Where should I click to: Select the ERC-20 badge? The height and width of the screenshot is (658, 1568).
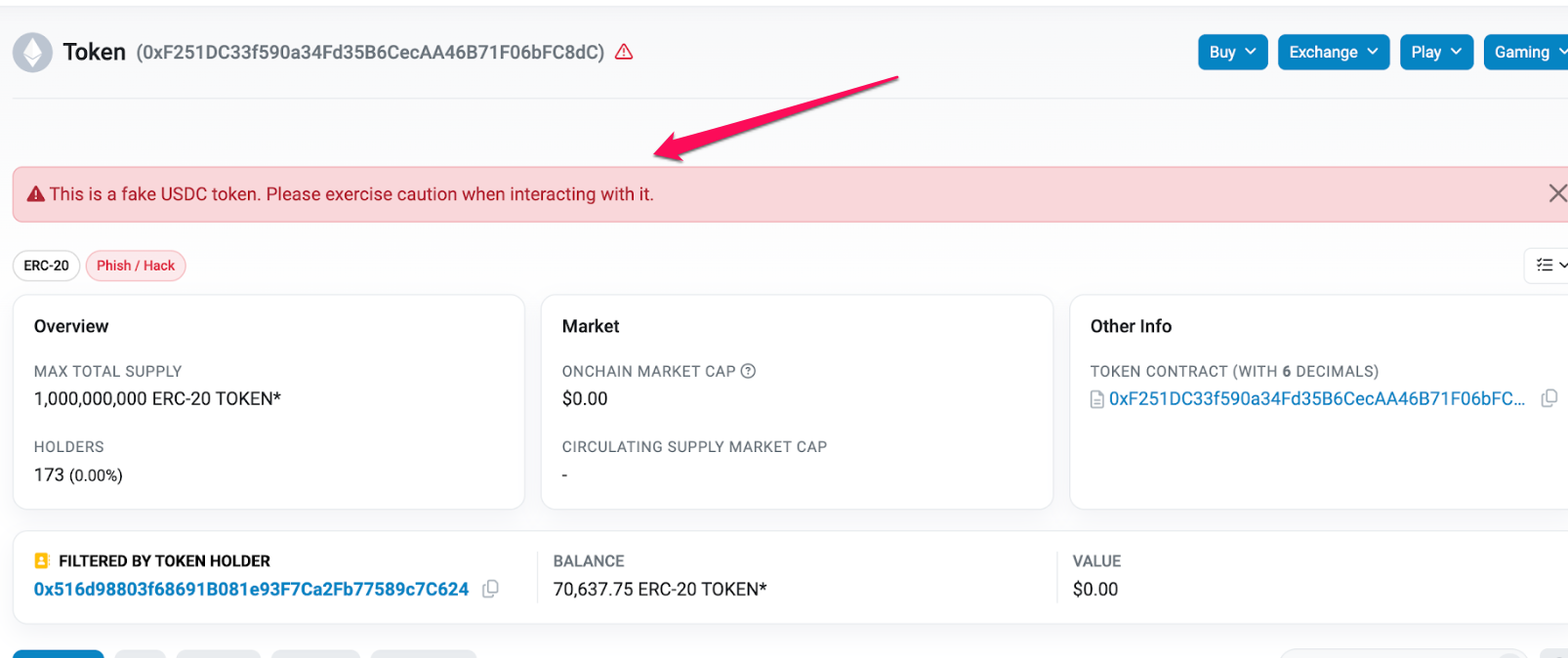46,265
